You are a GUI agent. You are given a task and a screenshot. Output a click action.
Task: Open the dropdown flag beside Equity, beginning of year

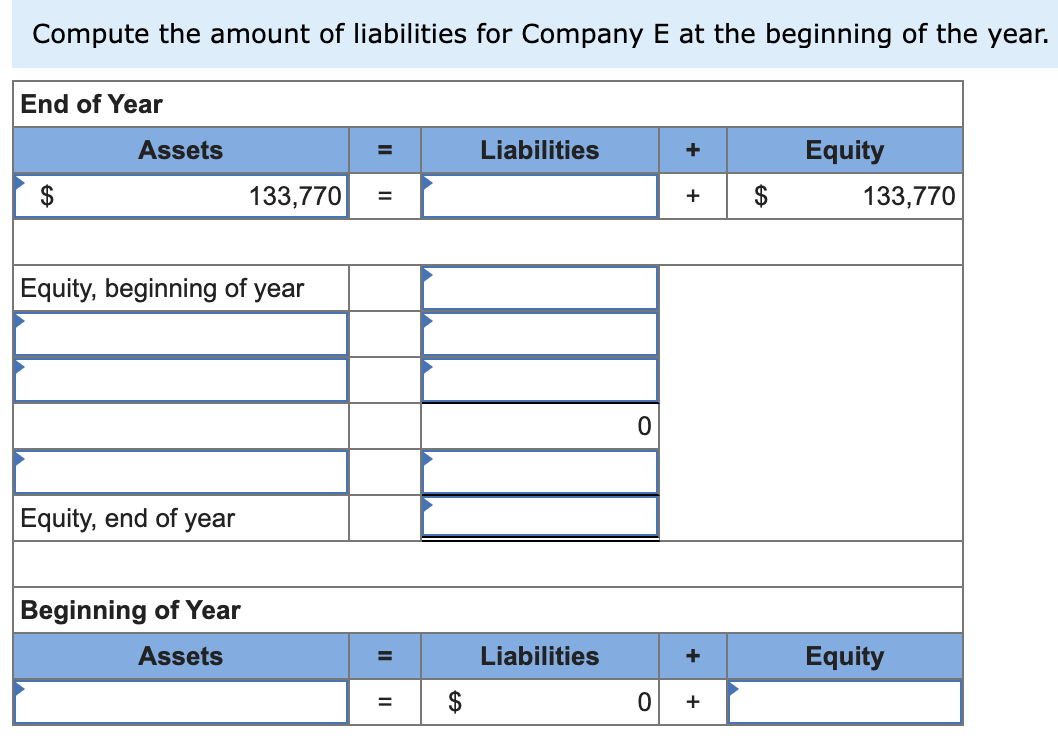coord(426,272)
